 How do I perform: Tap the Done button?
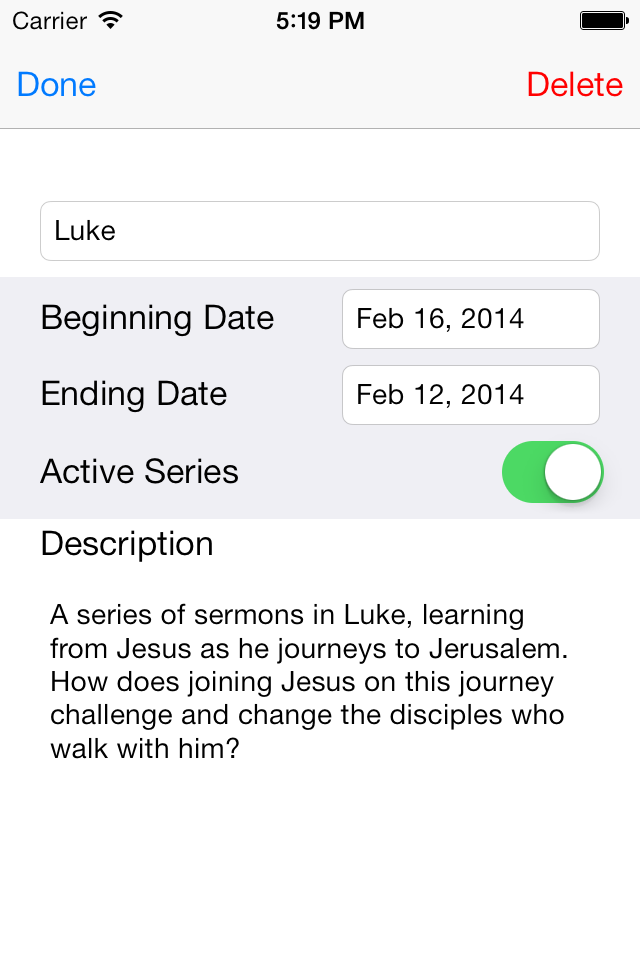pyautogui.click(x=57, y=85)
